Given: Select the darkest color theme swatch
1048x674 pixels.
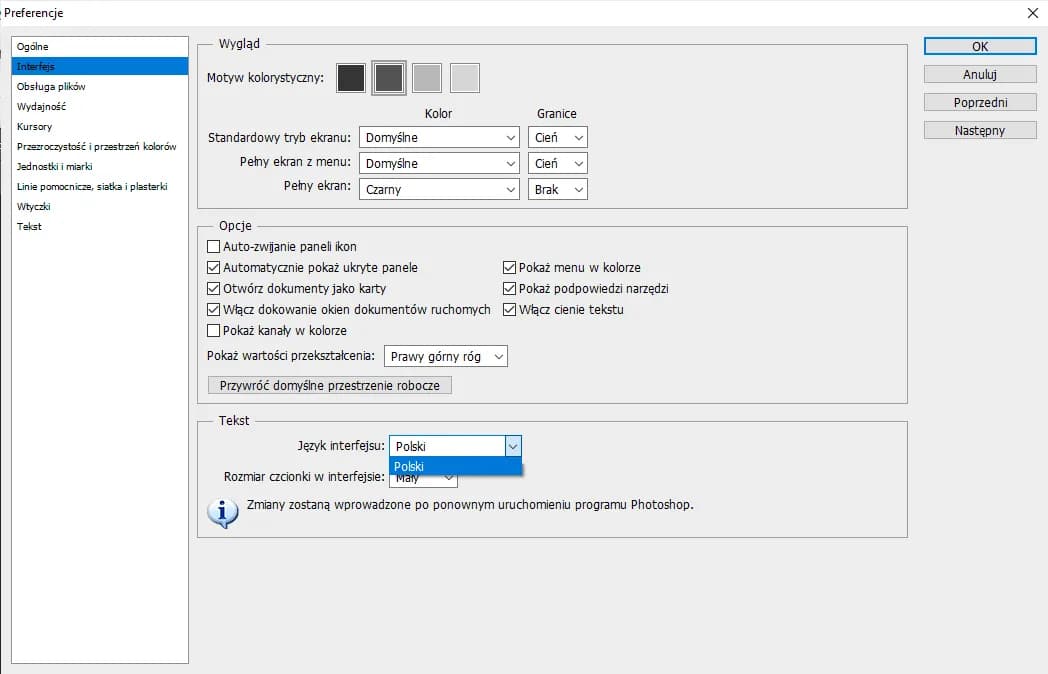Looking at the screenshot, I should (x=350, y=77).
